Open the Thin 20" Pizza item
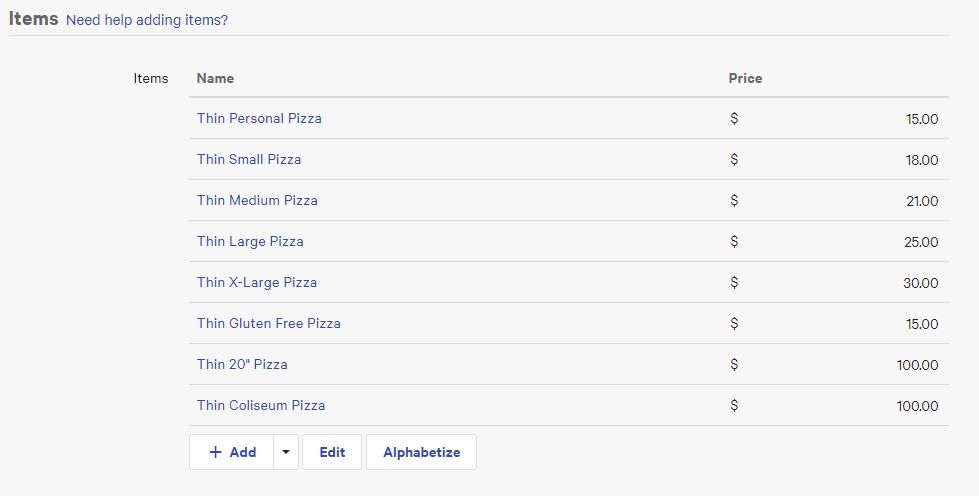The width and height of the screenshot is (979, 496). [x=242, y=364]
